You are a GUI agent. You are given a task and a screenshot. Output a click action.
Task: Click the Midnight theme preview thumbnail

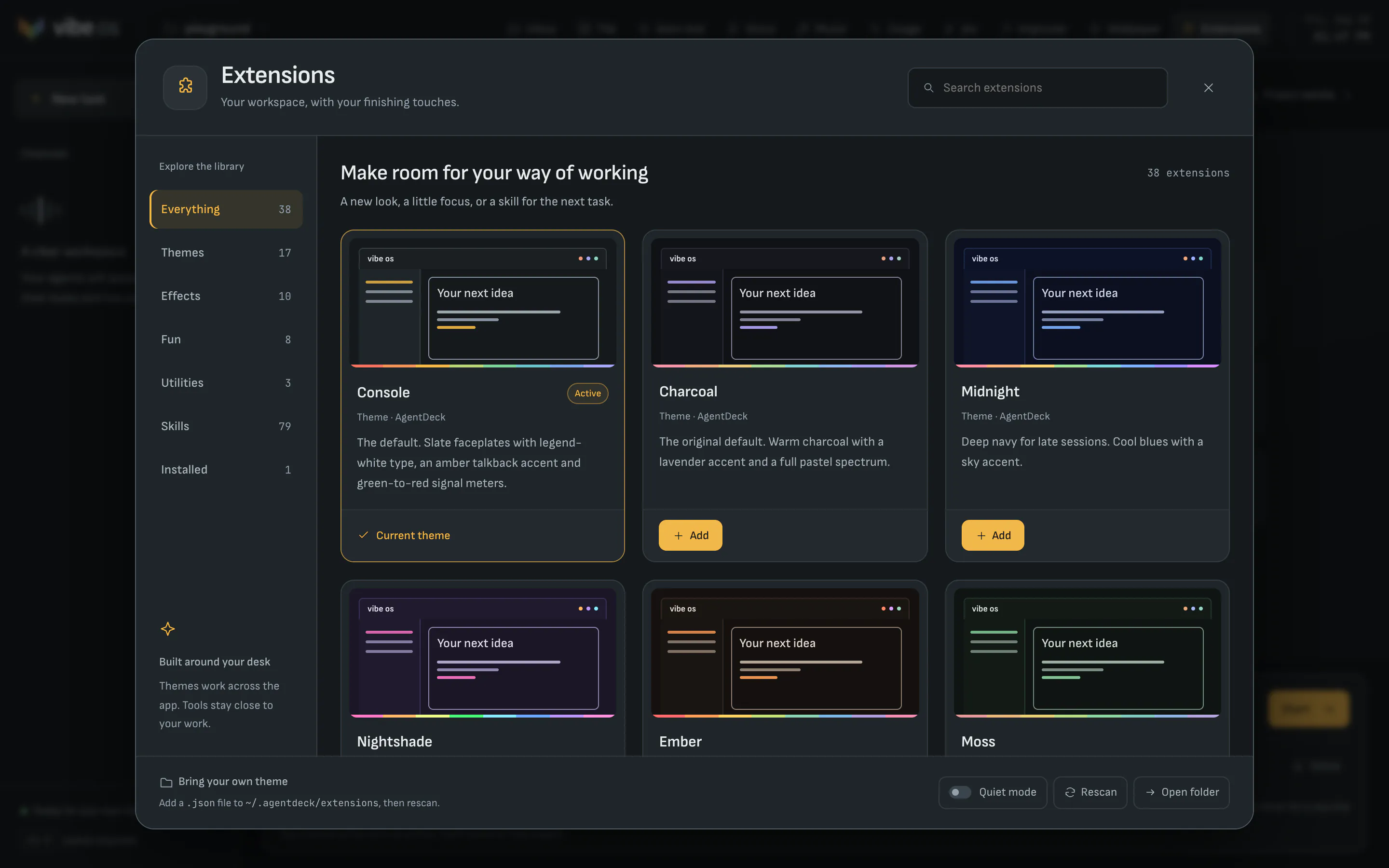(x=1087, y=302)
